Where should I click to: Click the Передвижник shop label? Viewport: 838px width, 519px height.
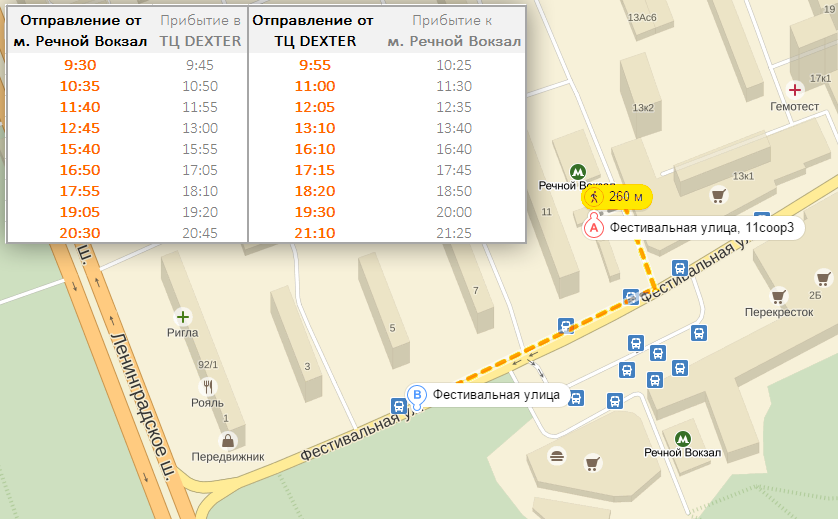click(228, 457)
